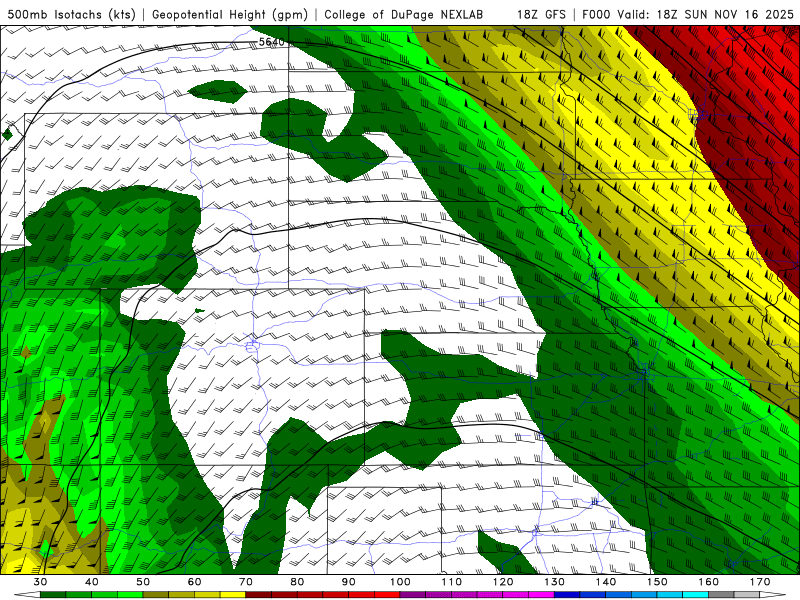The image size is (800, 600).
Task: Click the 120 label on the color scale
Action: click(x=503, y=582)
